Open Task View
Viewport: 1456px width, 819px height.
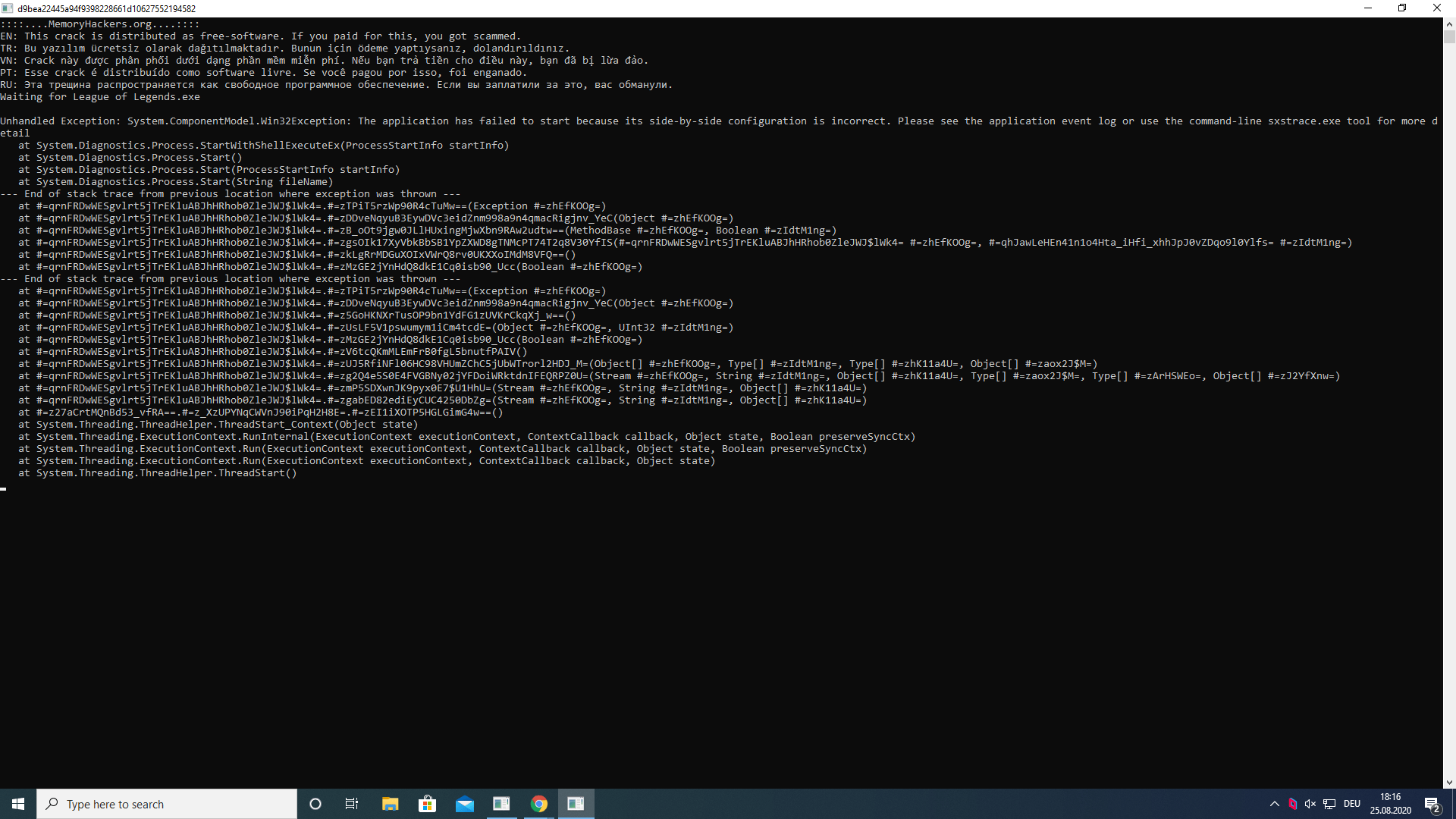(352, 804)
